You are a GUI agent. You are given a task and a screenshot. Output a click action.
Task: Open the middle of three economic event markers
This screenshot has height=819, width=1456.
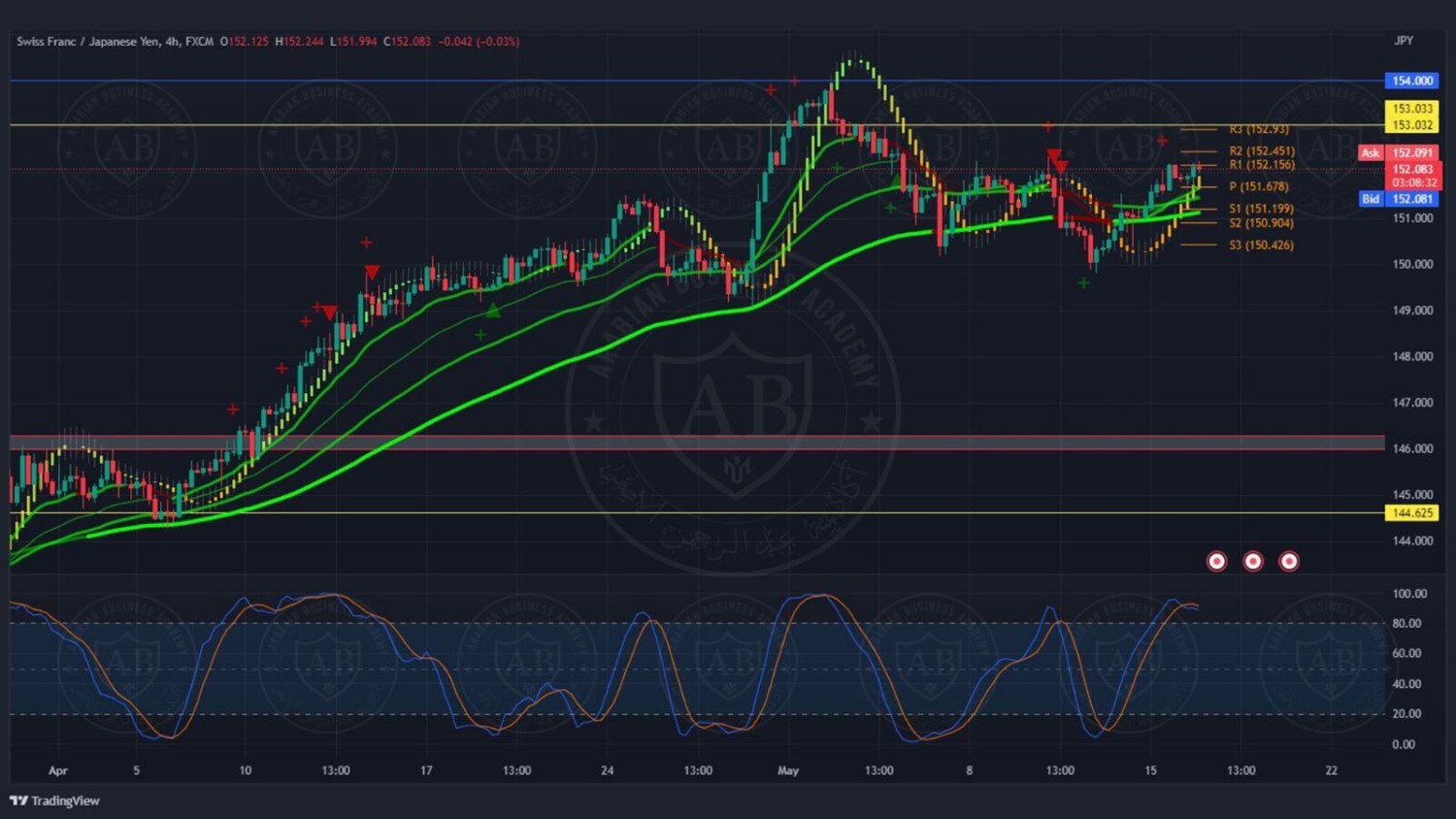tap(1253, 561)
